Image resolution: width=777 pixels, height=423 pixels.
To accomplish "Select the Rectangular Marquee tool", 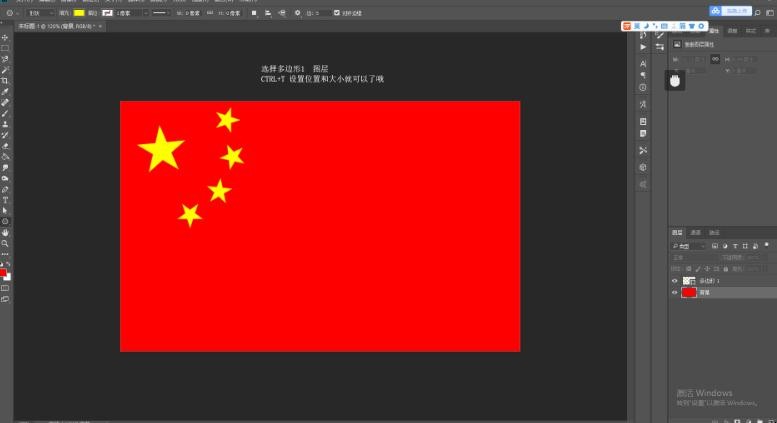I will [x=5, y=49].
